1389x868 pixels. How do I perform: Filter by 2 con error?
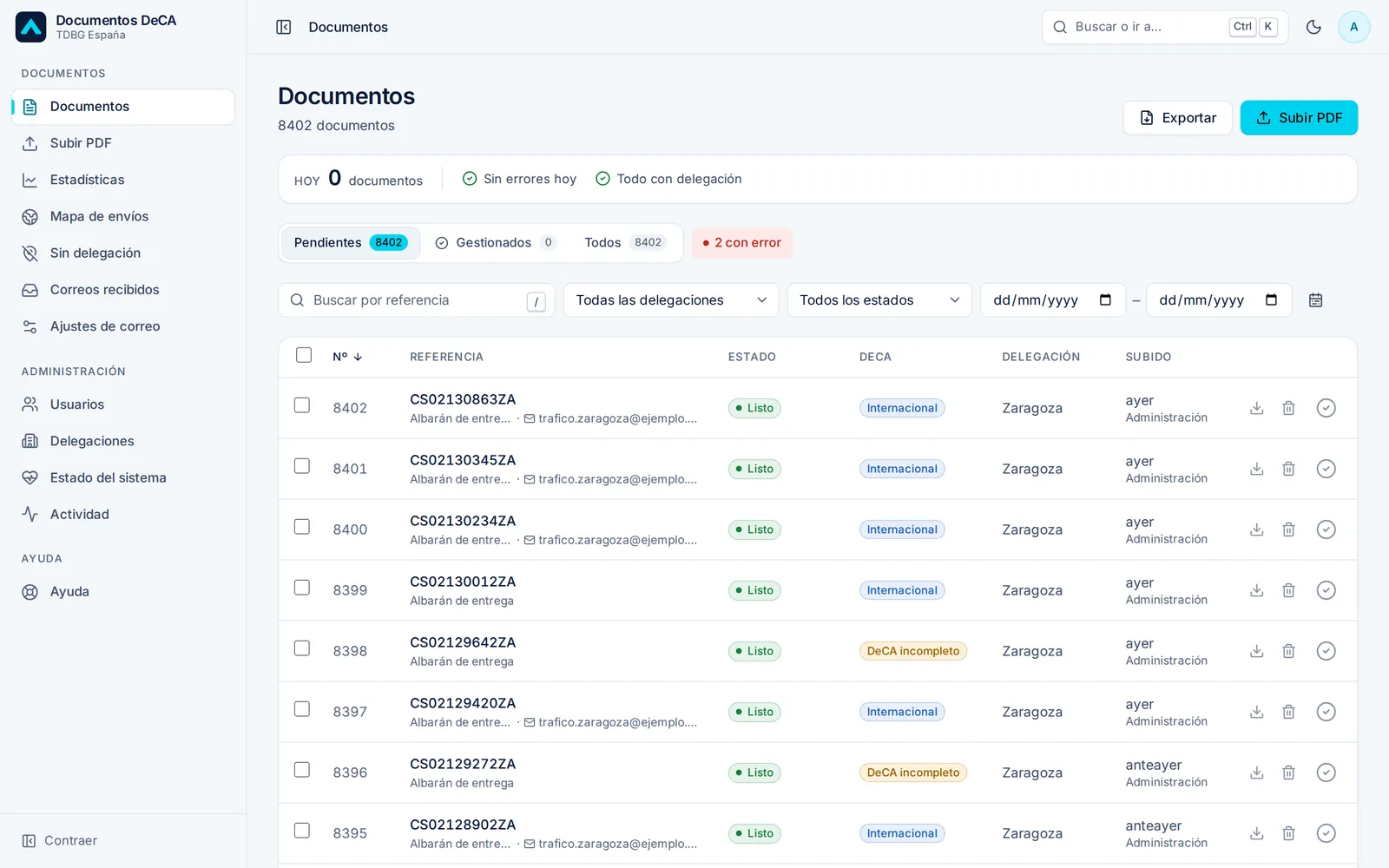tap(742, 243)
